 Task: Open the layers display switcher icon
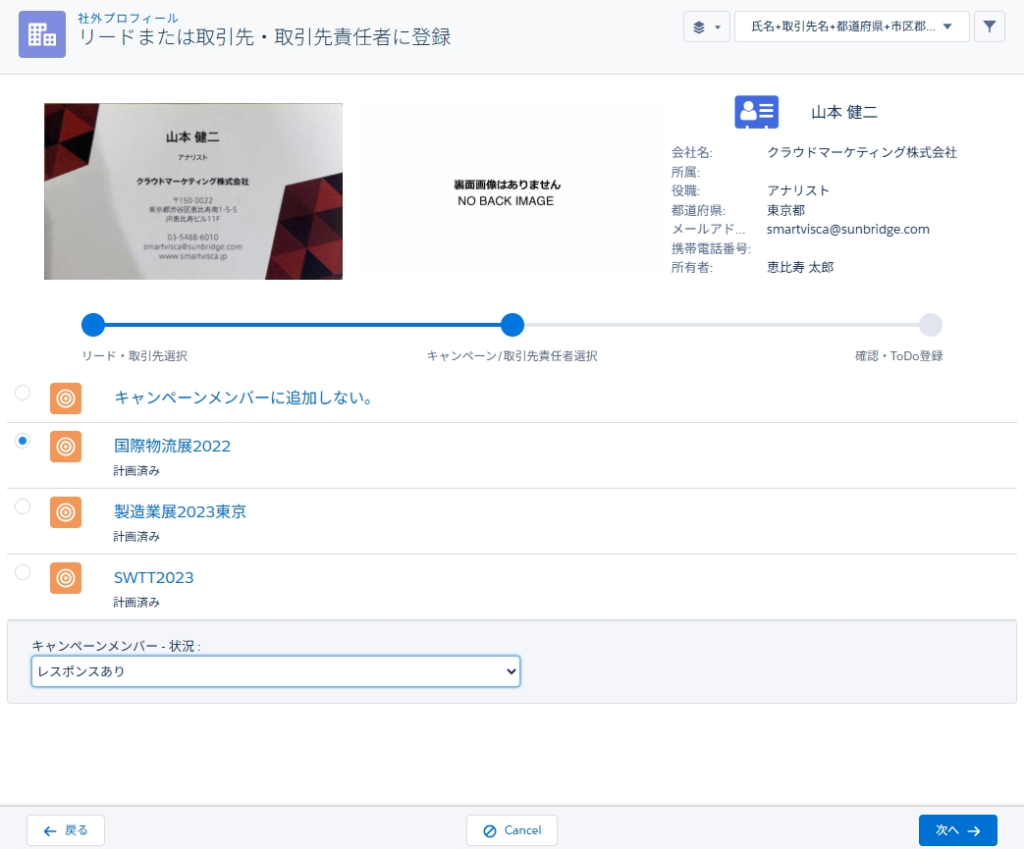[706, 27]
